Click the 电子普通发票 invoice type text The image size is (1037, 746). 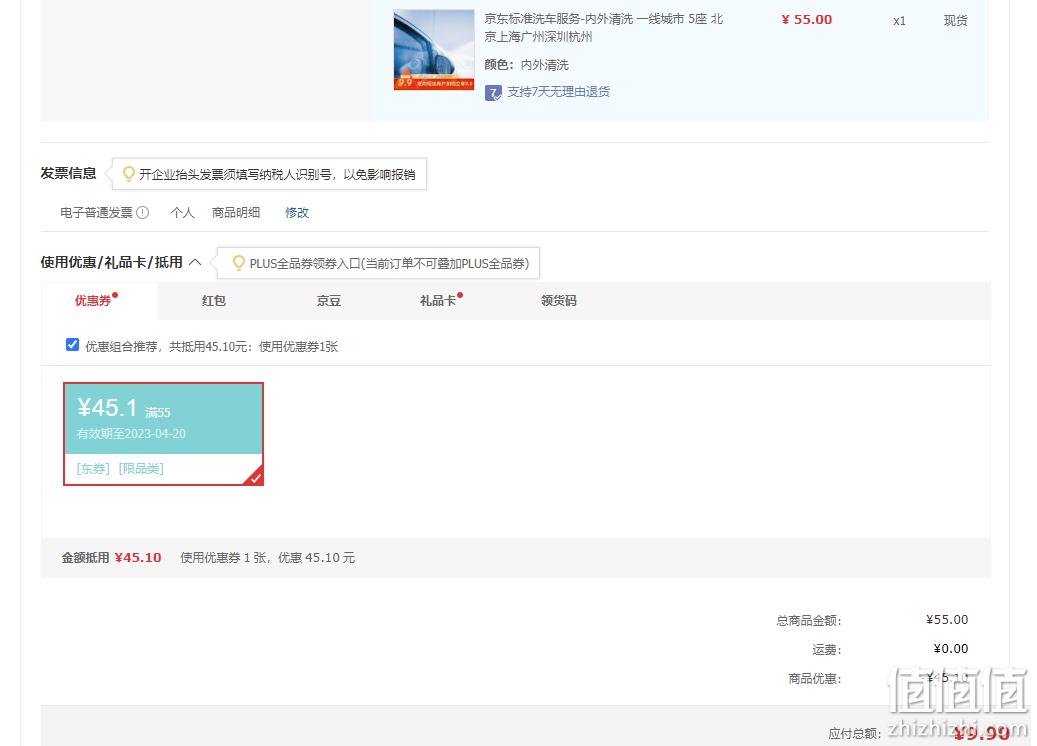97,212
